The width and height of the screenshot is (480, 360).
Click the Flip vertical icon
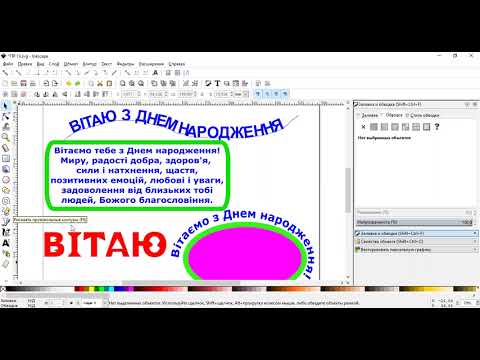[x=65, y=94]
